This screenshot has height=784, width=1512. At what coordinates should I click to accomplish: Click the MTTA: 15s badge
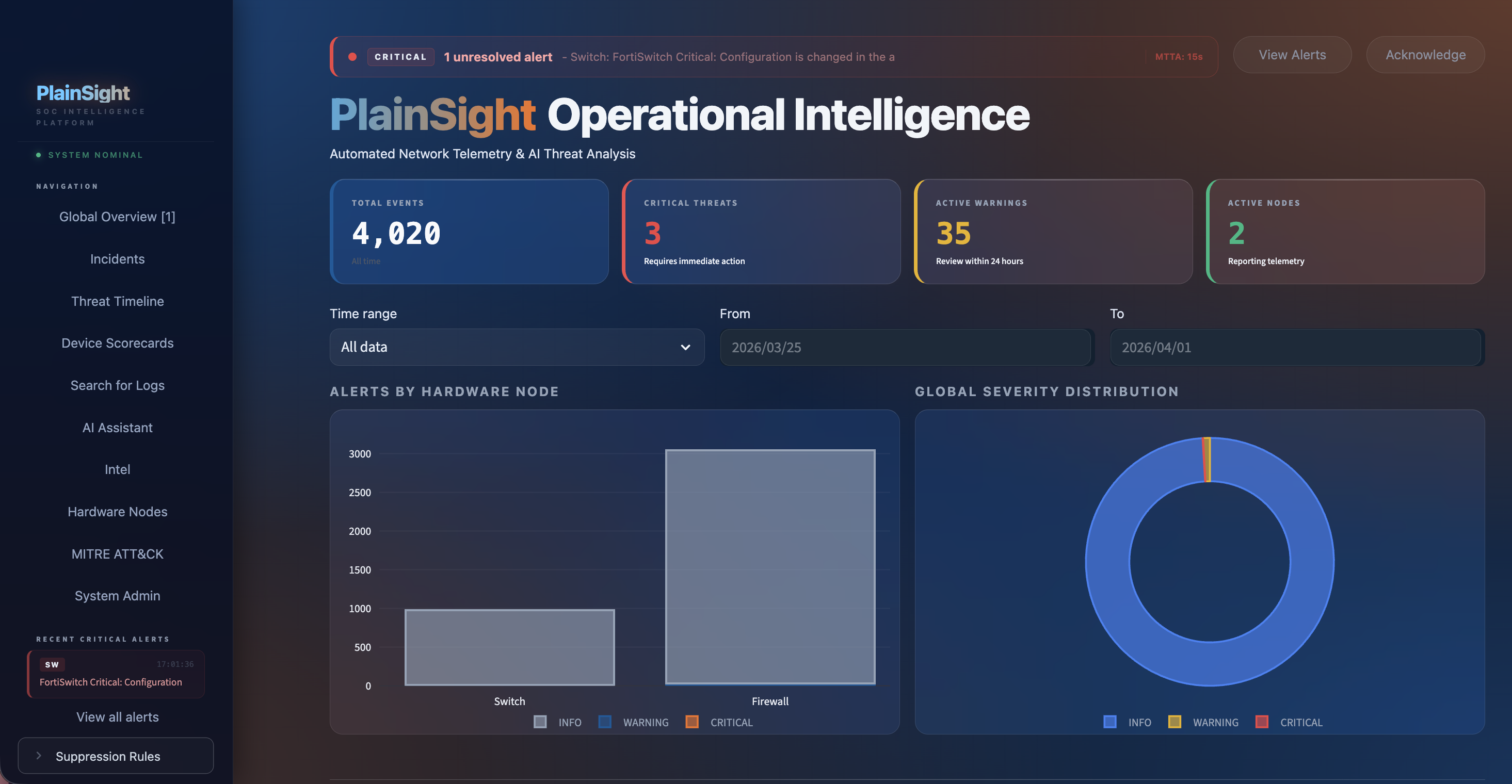point(1179,56)
